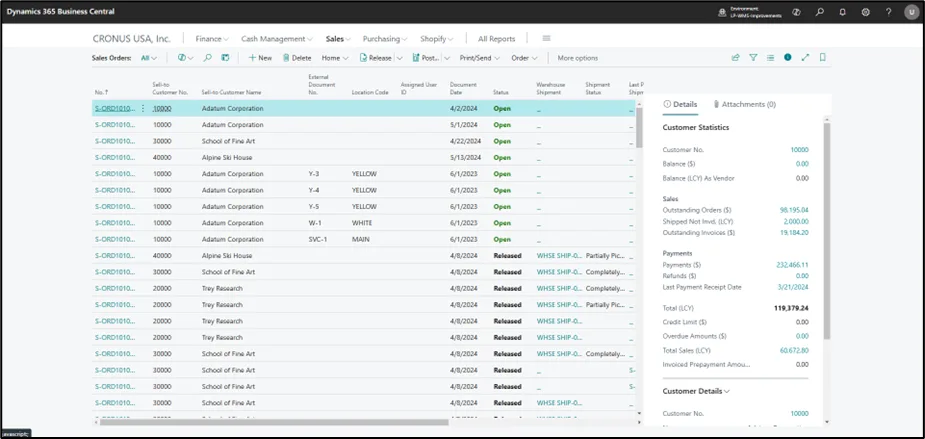Open Copilot in the black header bar

click(796, 12)
